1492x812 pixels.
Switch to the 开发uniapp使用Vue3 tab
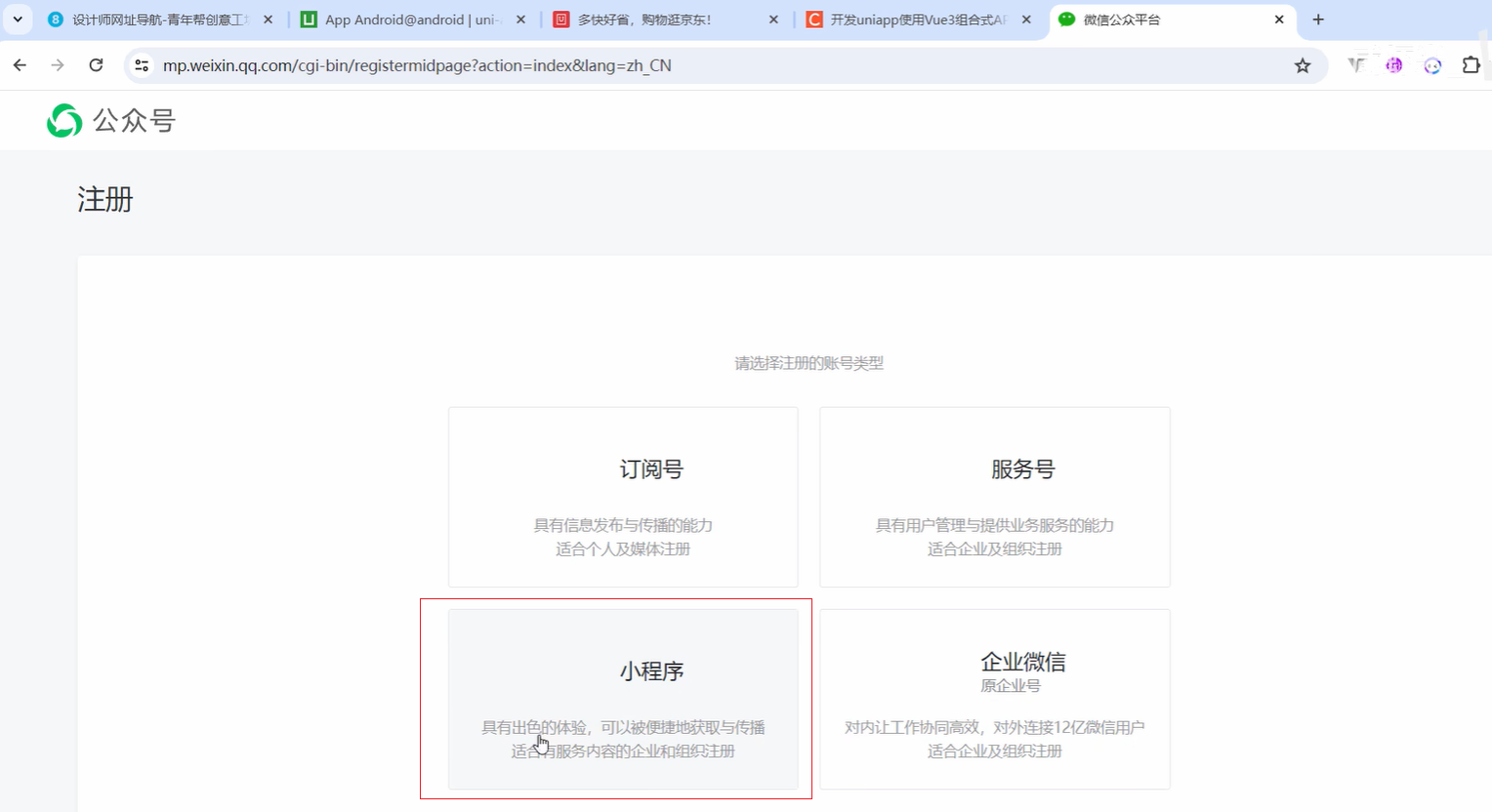[918, 20]
